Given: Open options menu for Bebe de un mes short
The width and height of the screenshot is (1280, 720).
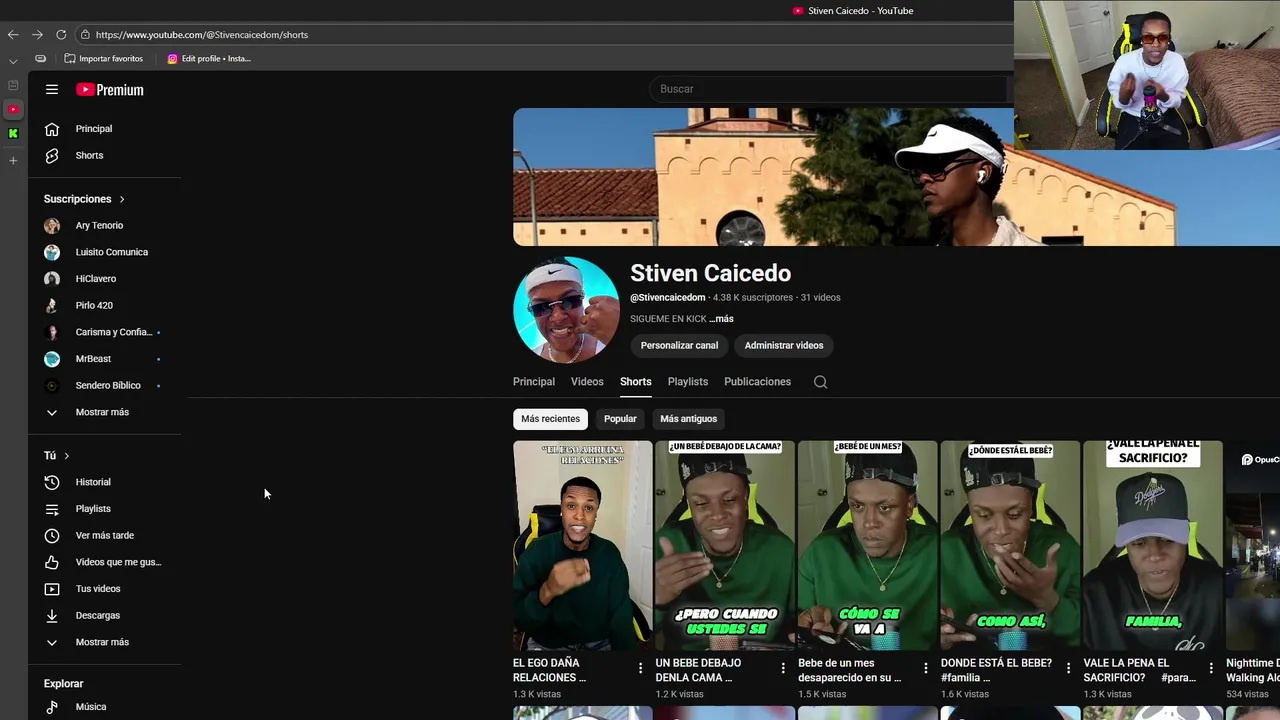Looking at the screenshot, I should tap(925, 668).
